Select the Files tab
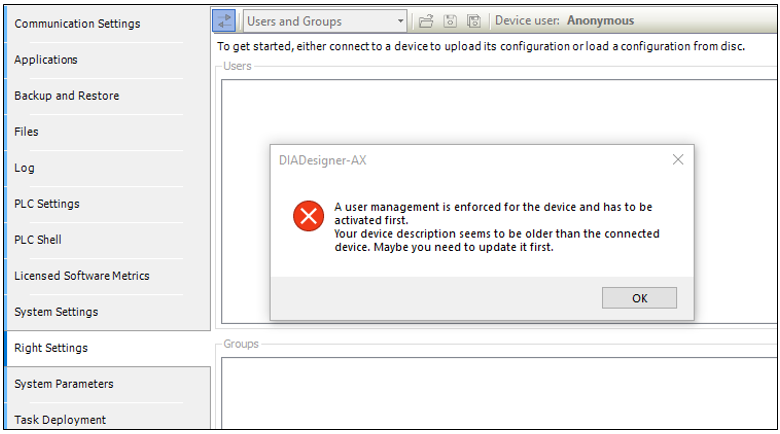Viewport: 780px width, 434px height. coord(27,131)
